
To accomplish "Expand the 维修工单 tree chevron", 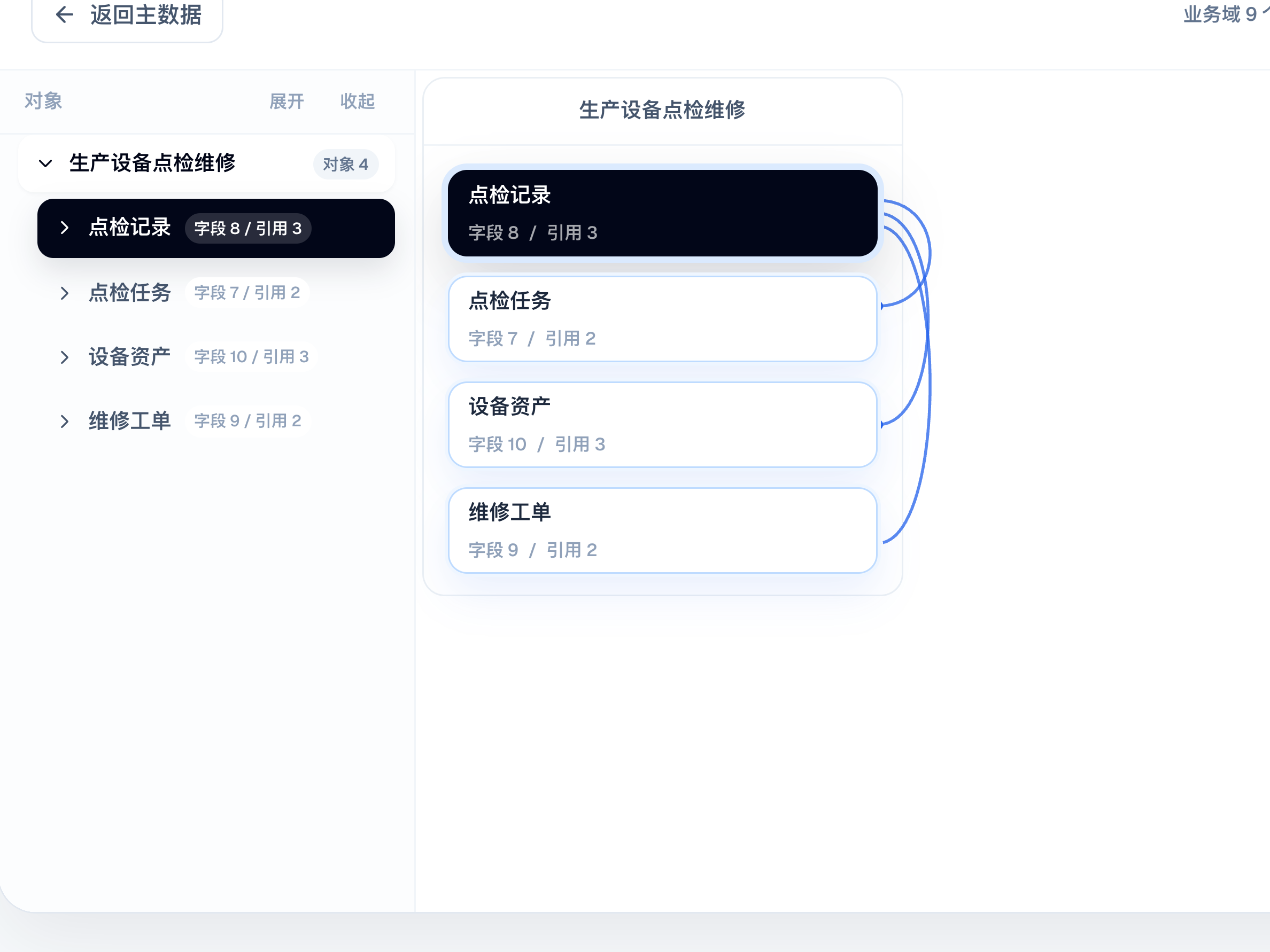I will [64, 421].
